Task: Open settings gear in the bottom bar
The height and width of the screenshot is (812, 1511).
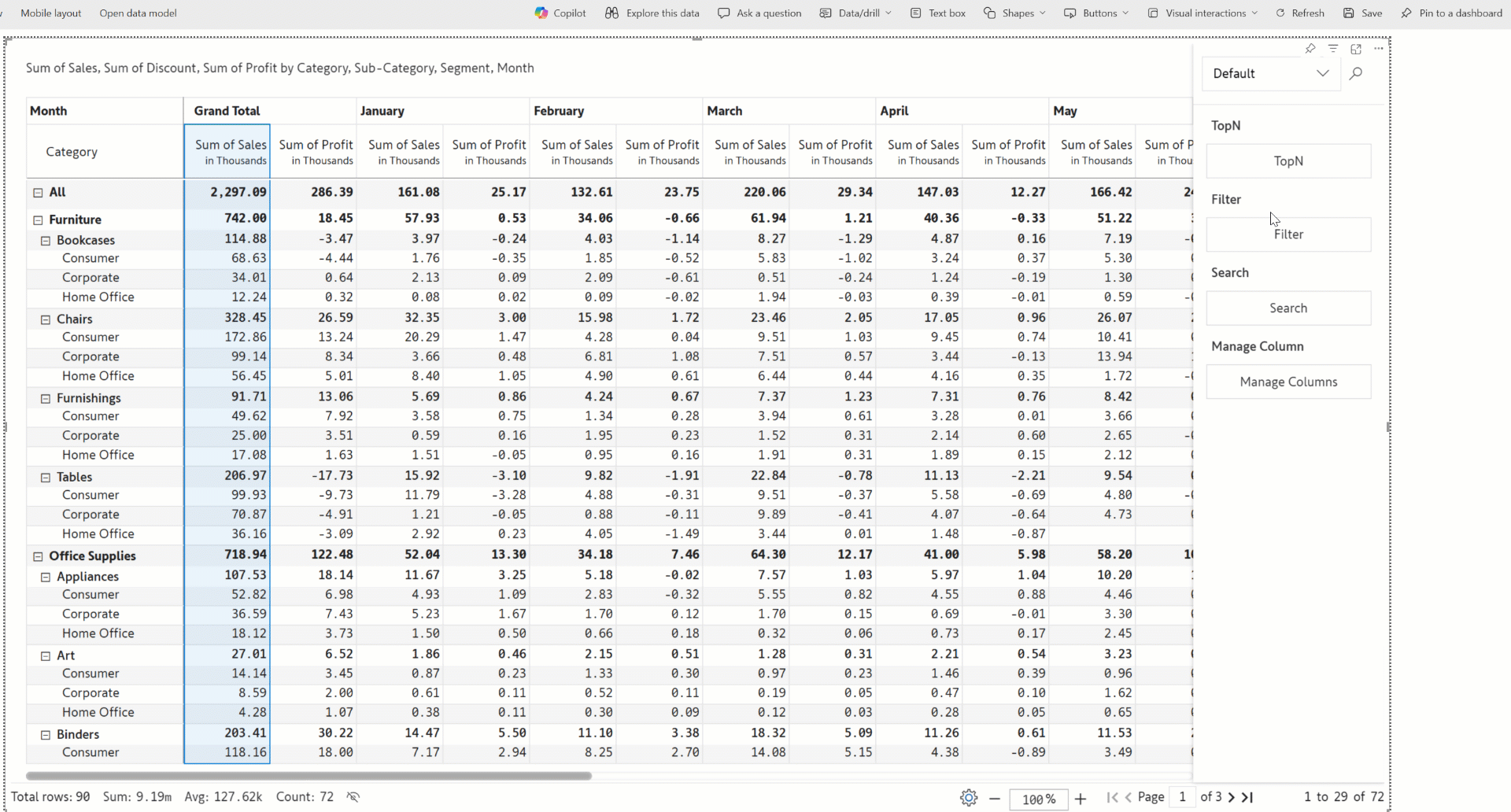Action: 969,798
